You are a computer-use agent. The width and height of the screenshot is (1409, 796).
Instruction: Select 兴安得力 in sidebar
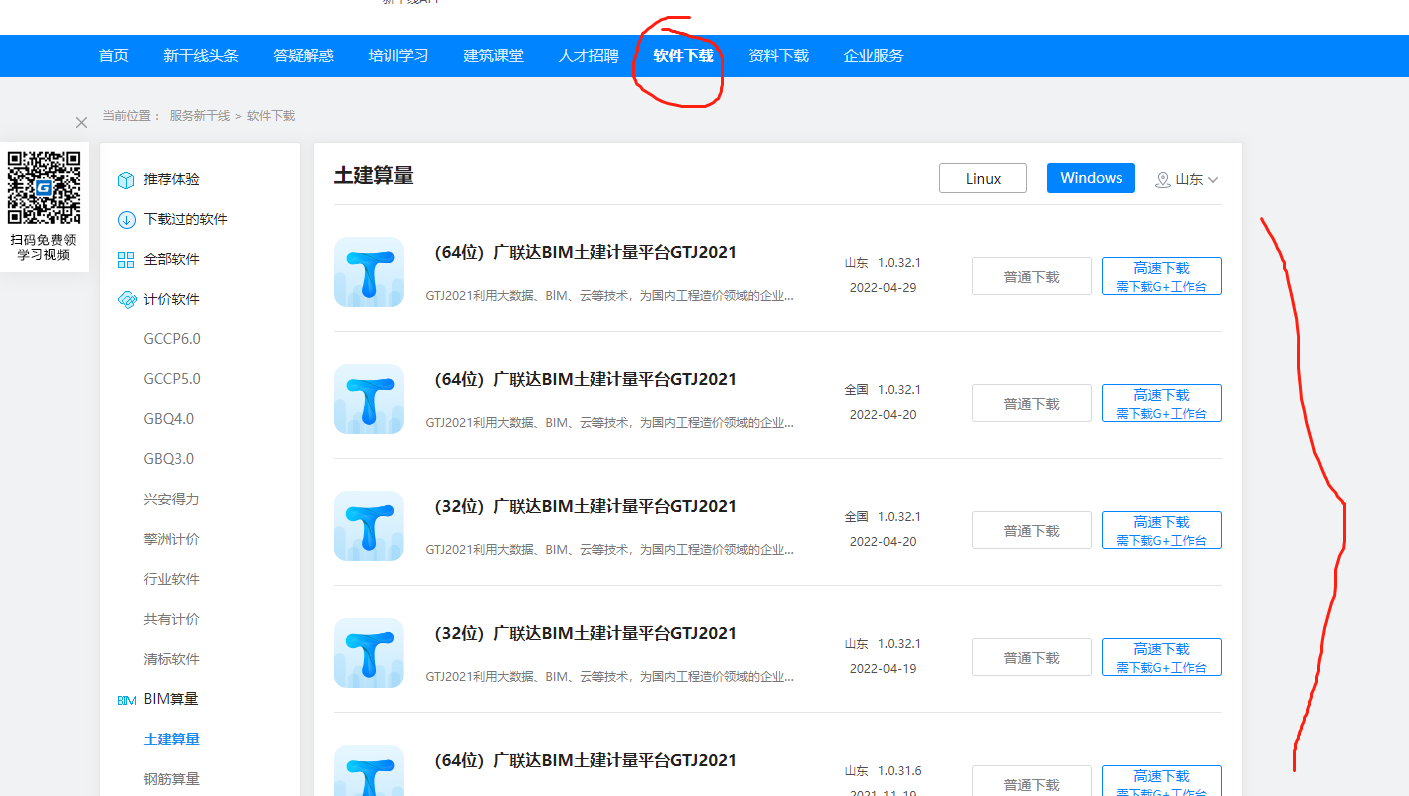pos(172,499)
